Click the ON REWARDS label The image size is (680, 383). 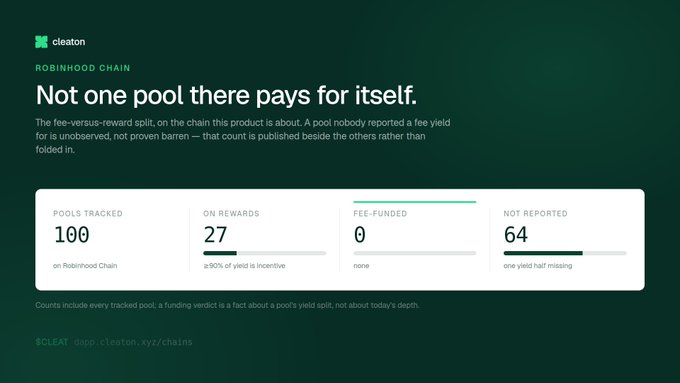pos(231,213)
